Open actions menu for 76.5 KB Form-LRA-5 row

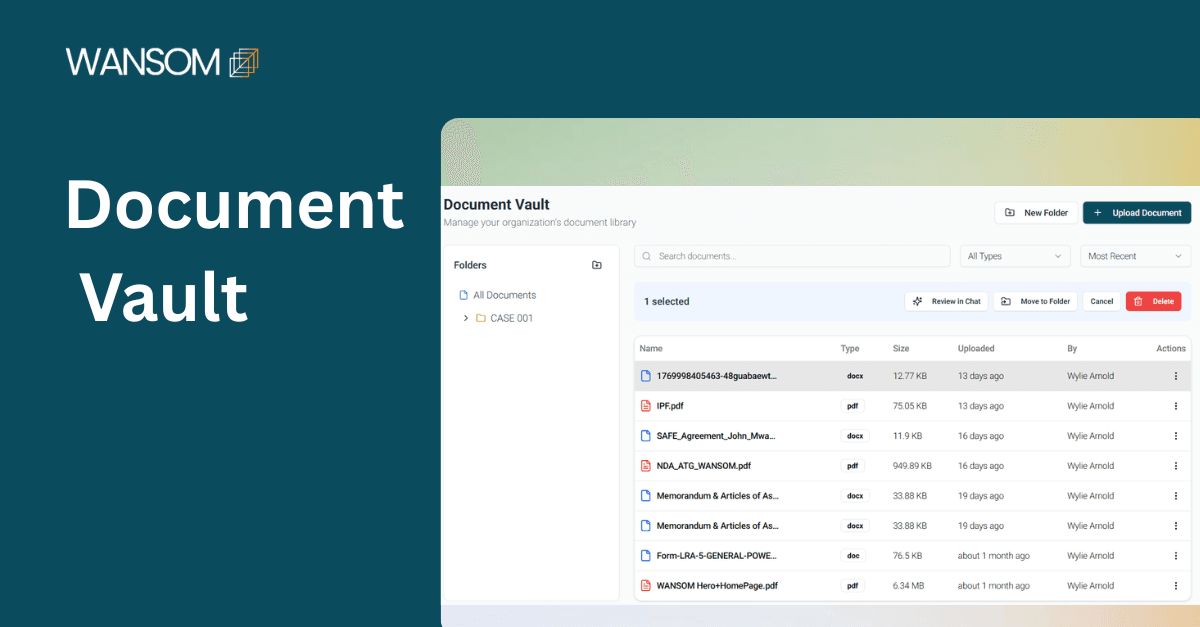1175,556
